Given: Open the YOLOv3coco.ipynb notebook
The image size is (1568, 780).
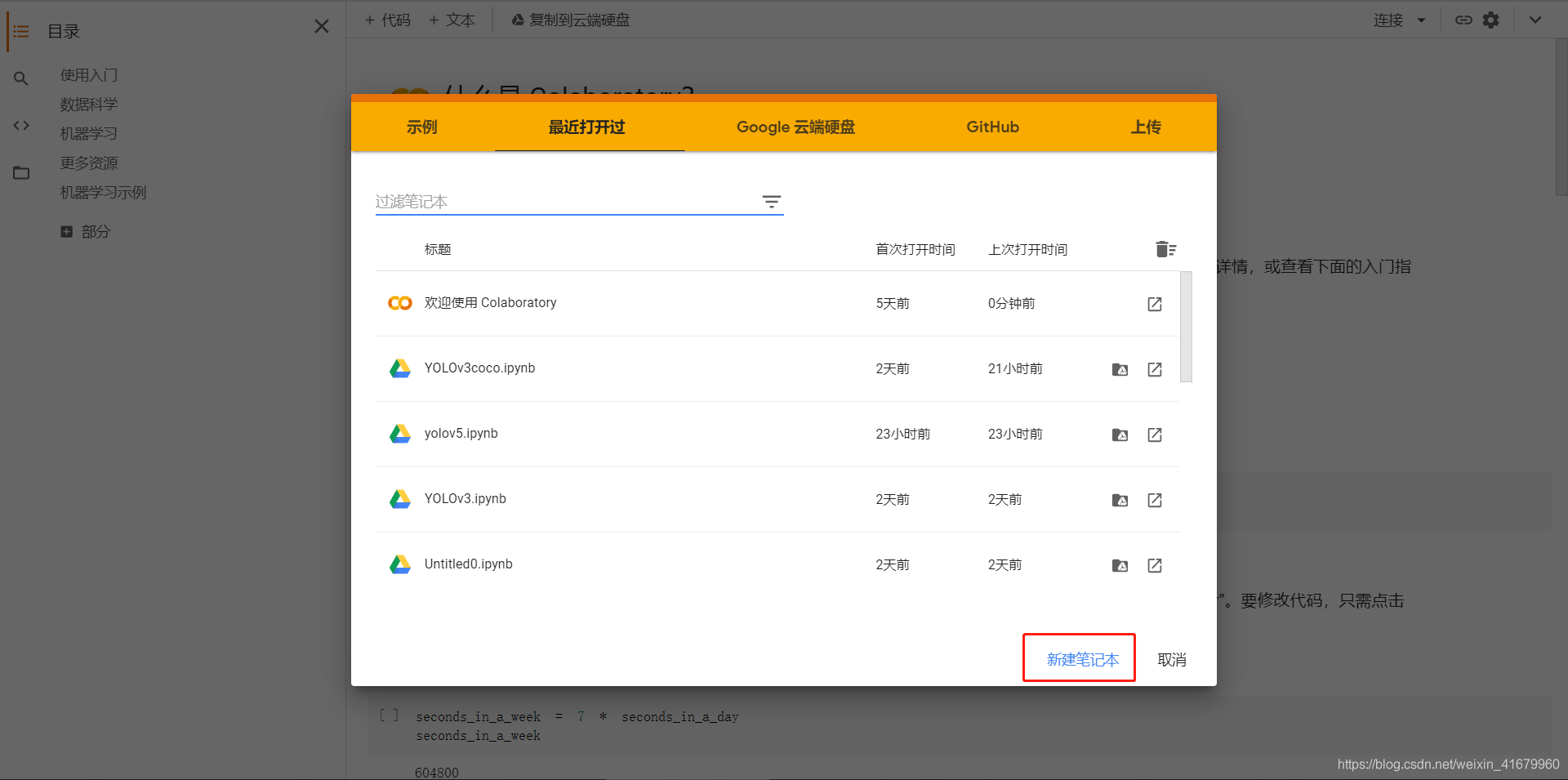Looking at the screenshot, I should tap(479, 368).
